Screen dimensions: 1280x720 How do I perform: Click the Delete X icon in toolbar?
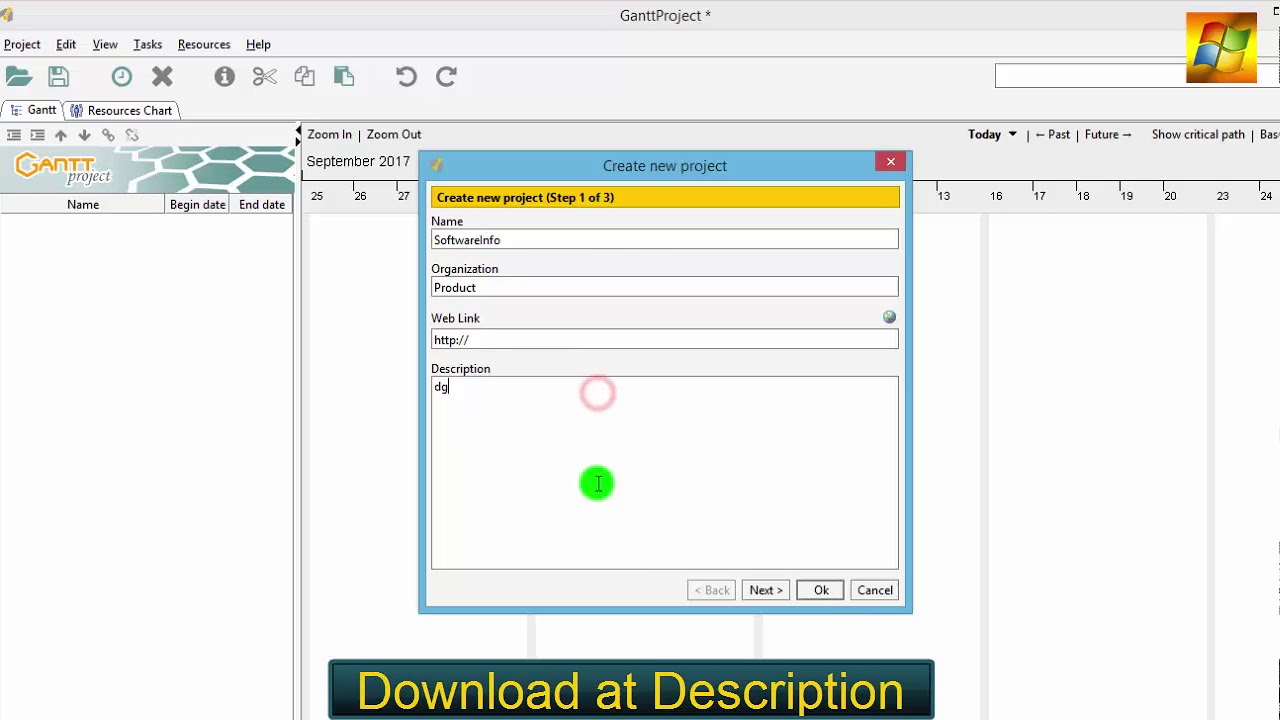click(x=162, y=76)
